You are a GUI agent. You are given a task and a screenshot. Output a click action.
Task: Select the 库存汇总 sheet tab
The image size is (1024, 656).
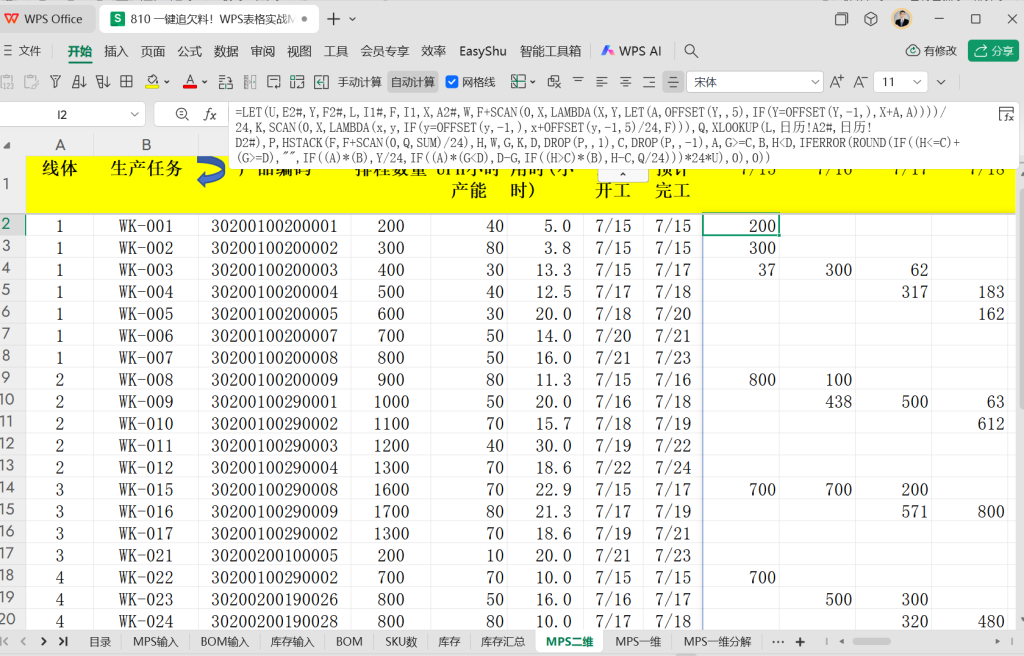503,642
